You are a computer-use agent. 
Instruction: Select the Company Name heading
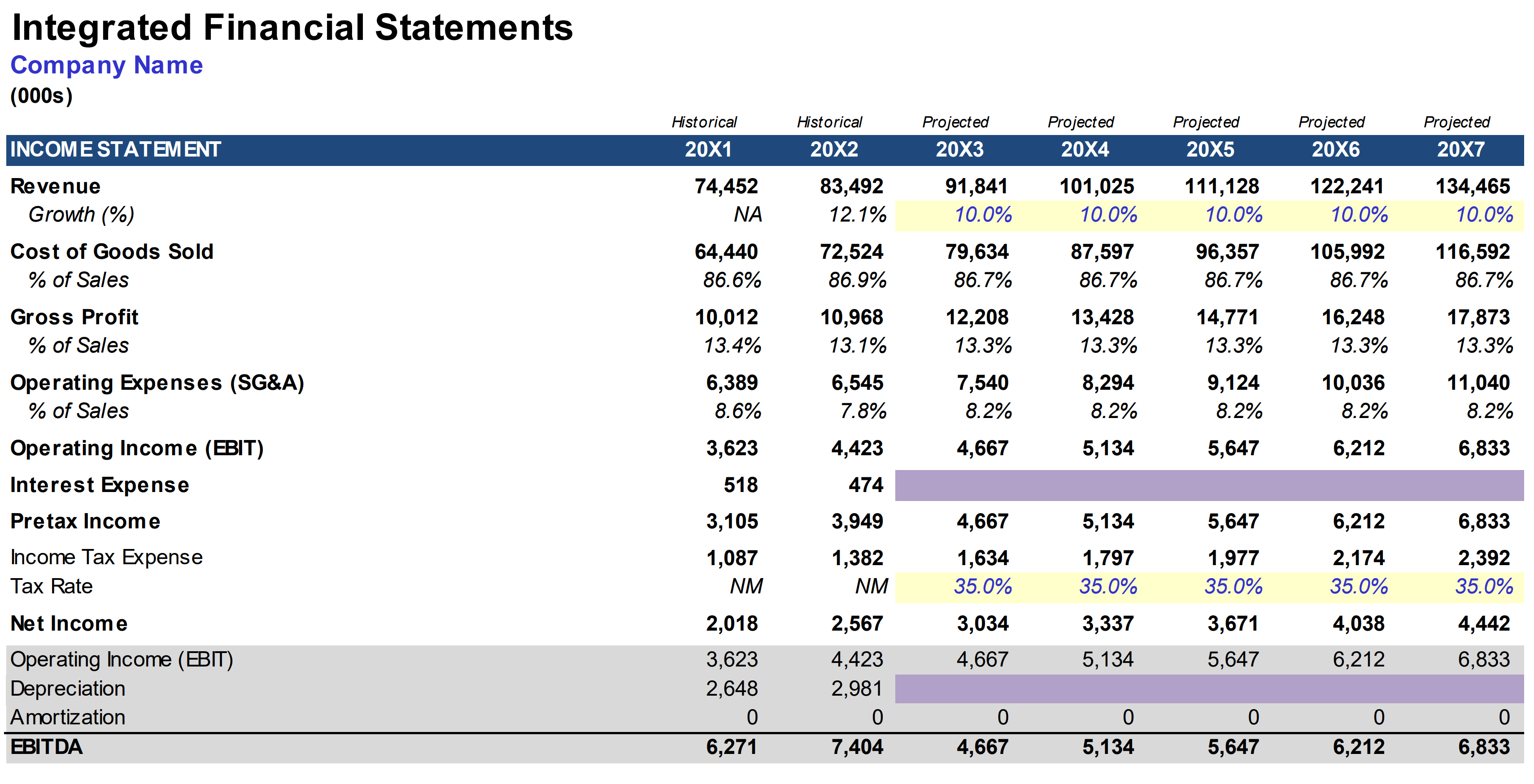(x=107, y=65)
